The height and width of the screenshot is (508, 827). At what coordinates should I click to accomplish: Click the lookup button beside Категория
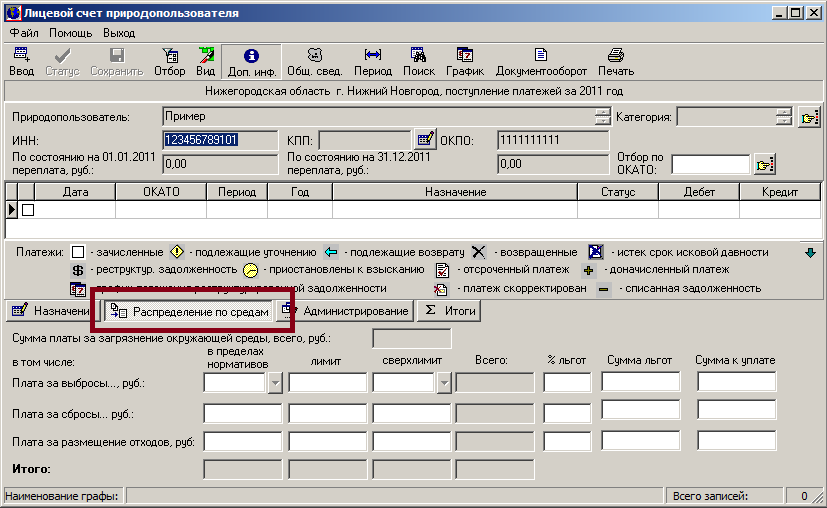pyautogui.click(x=810, y=118)
